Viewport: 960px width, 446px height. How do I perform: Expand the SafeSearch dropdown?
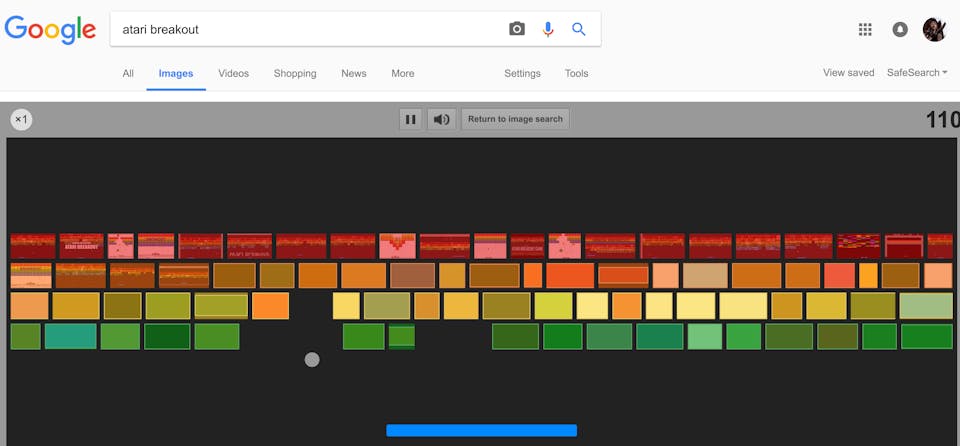point(917,73)
